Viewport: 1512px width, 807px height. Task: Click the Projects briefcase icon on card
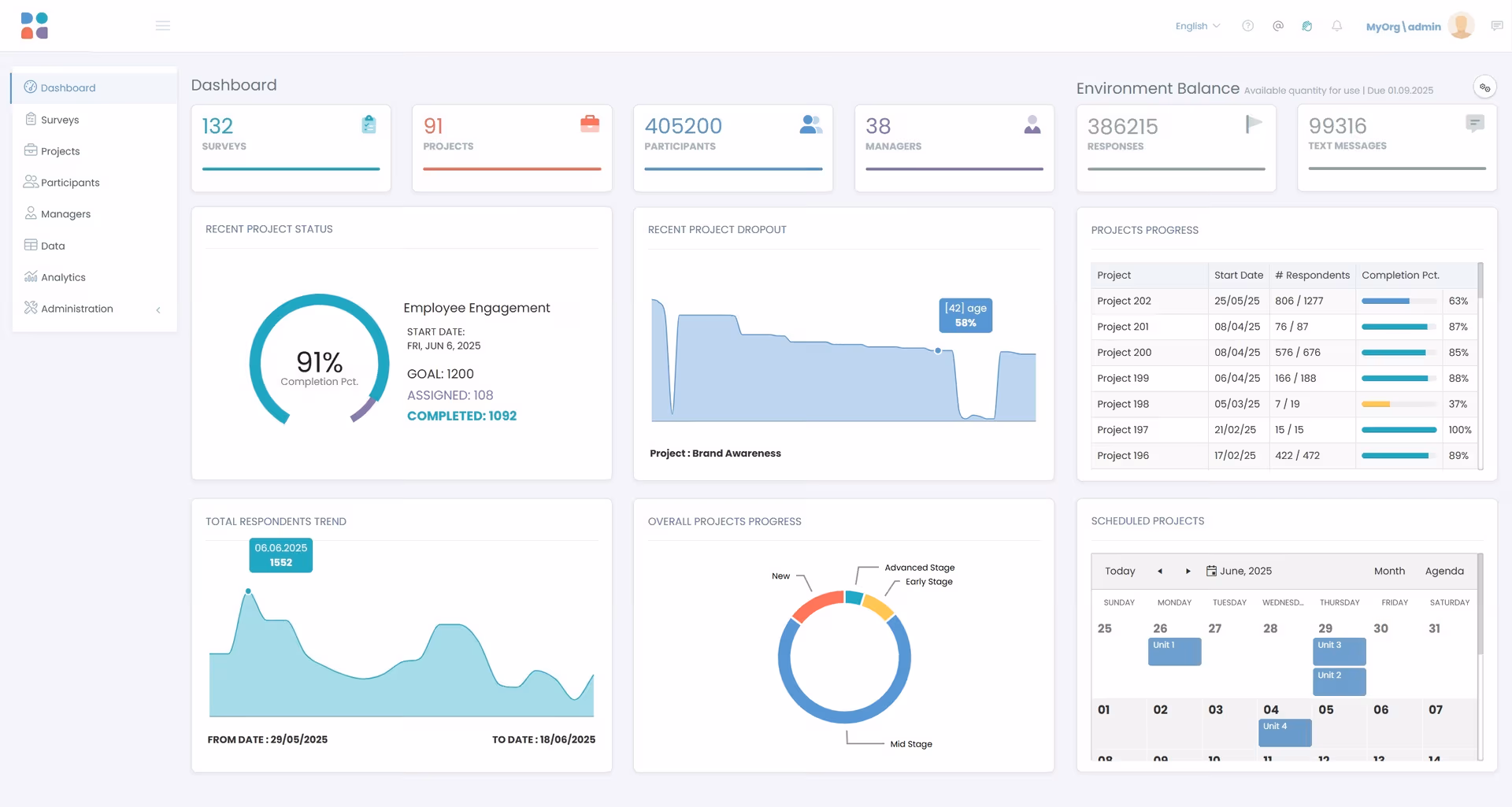tap(590, 124)
